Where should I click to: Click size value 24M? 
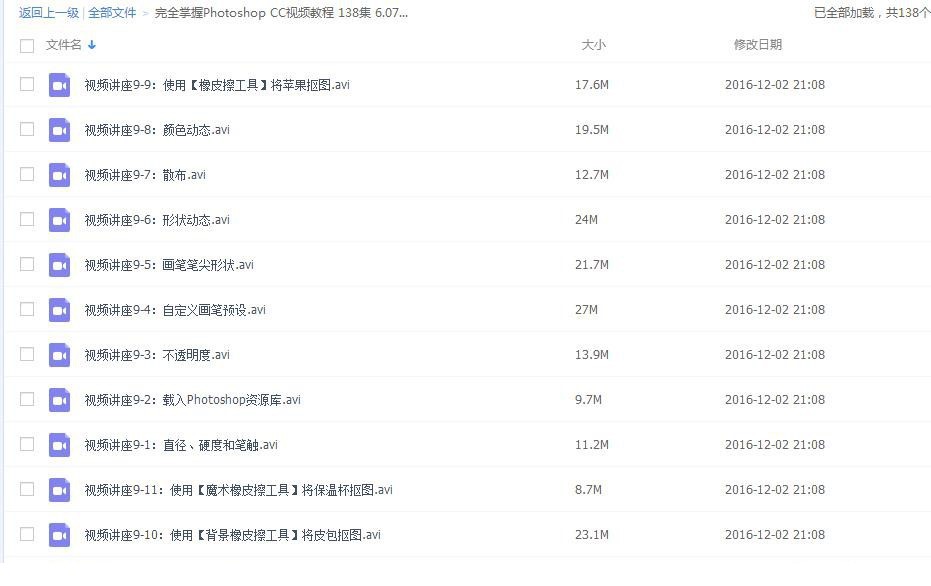pyautogui.click(x=587, y=220)
